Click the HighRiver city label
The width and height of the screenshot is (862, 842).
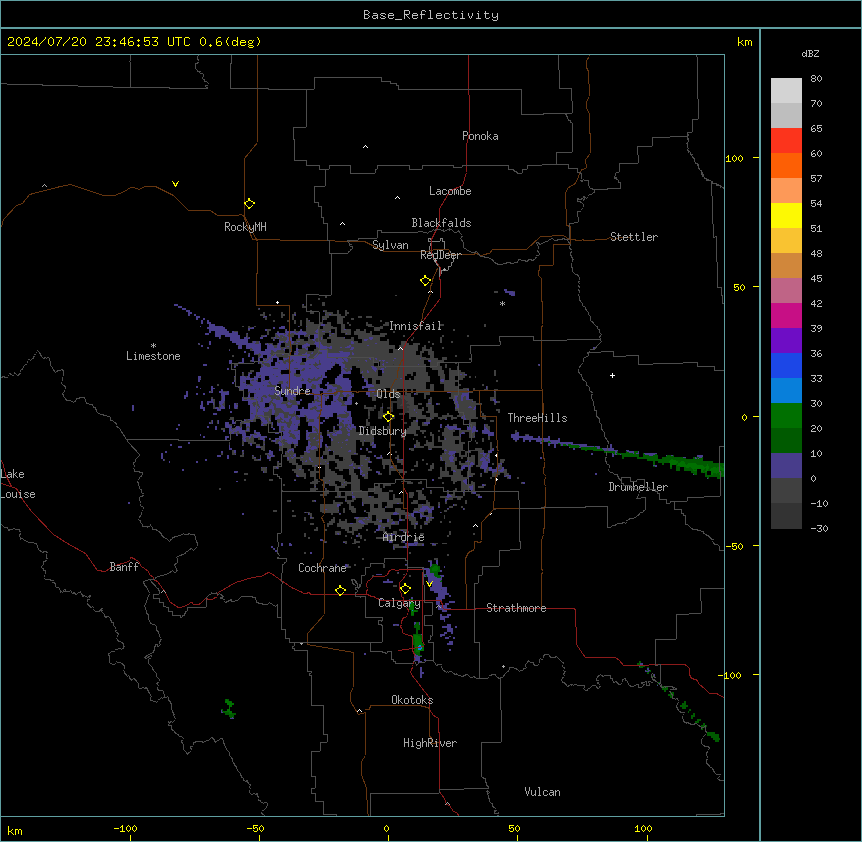click(430, 743)
